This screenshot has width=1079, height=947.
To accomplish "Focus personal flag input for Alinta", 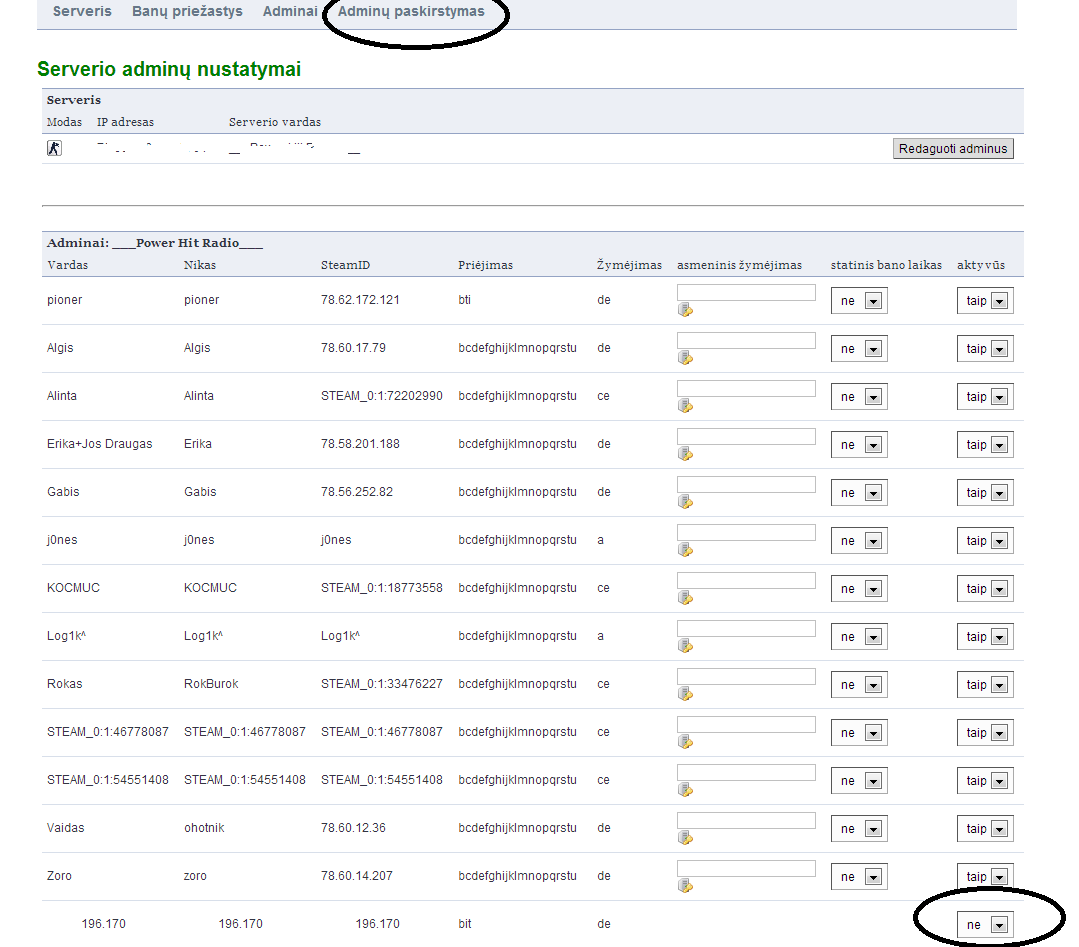I will 746,389.
